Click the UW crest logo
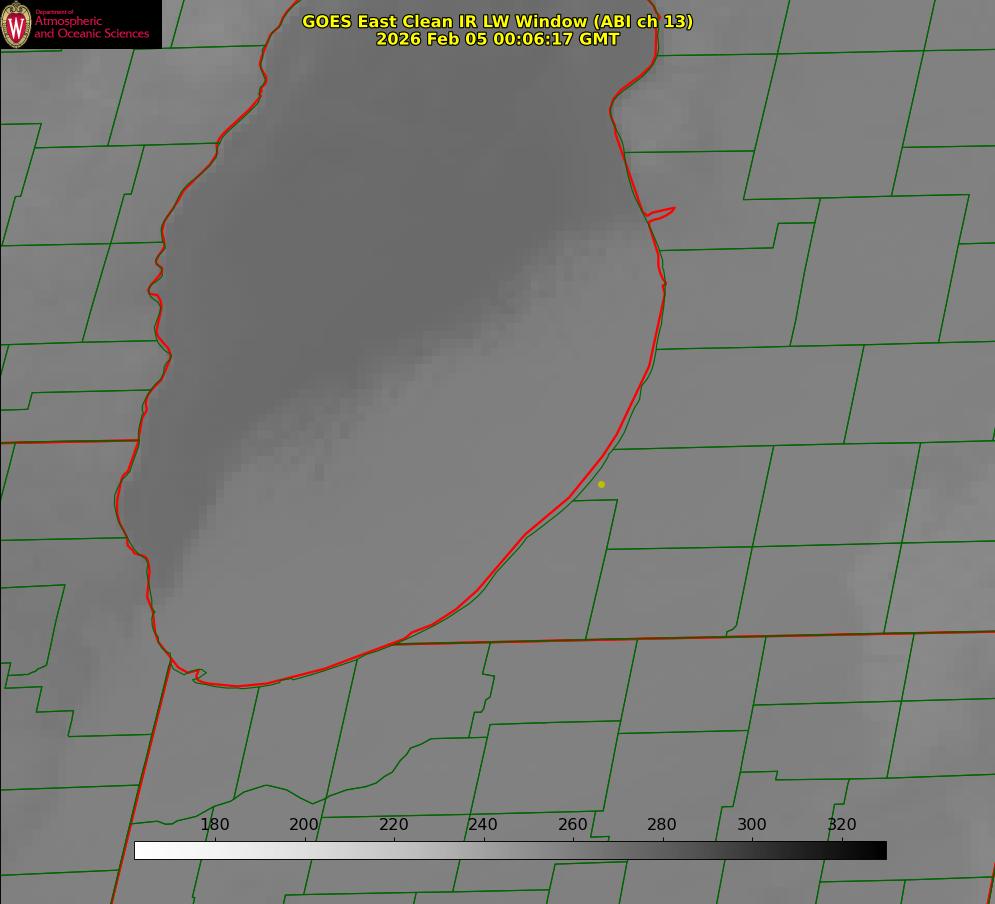995x904 pixels. [x=16, y=24]
